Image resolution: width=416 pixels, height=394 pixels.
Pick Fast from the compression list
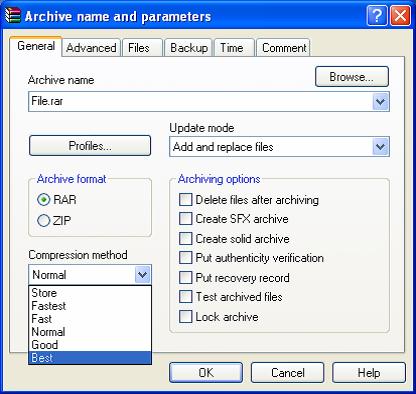click(90, 319)
